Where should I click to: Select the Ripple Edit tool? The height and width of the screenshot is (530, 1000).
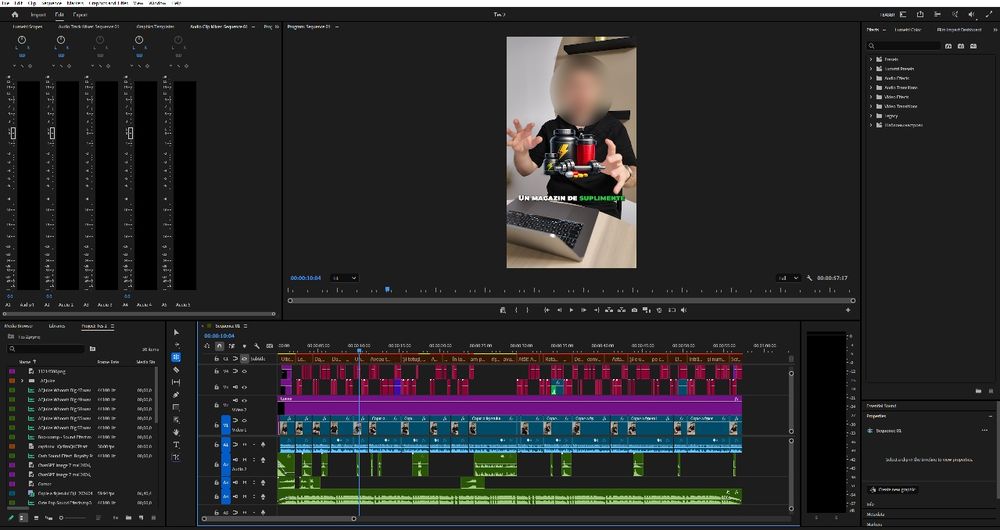(175, 357)
